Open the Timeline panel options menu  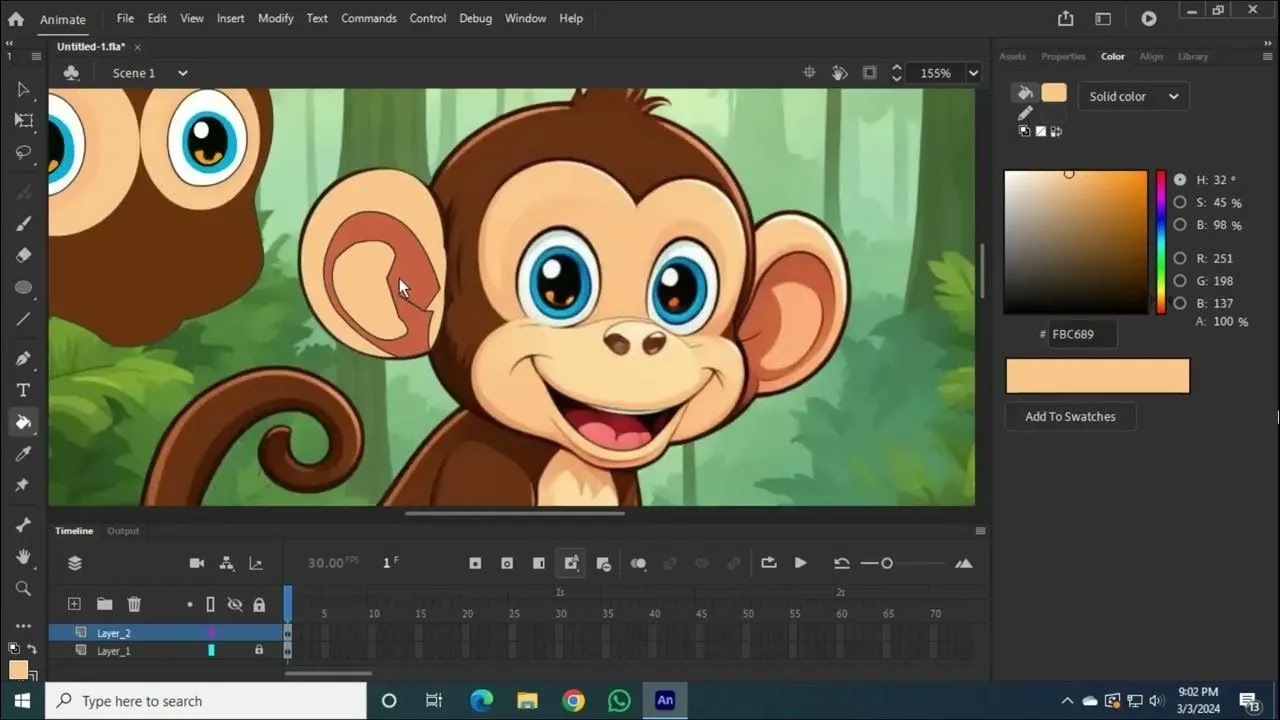[980, 531]
